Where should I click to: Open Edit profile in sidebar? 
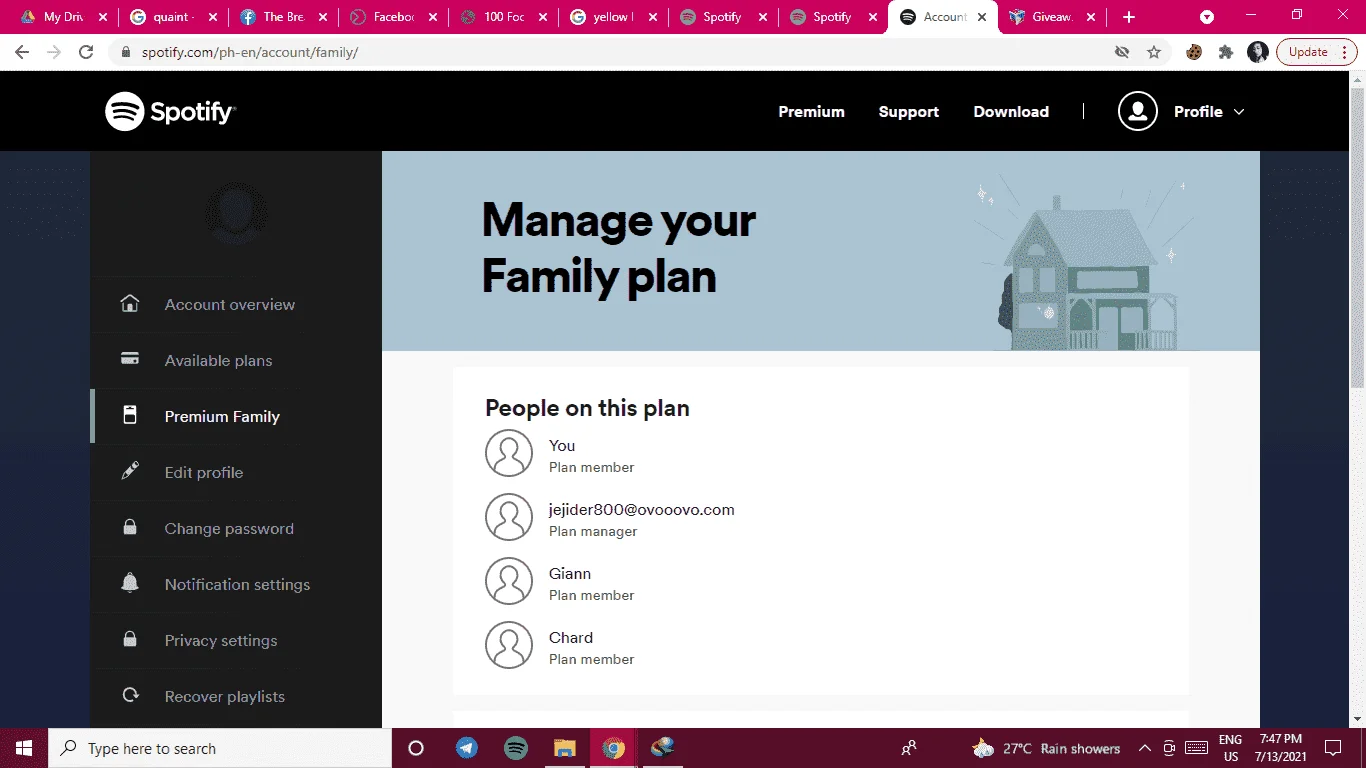(x=204, y=472)
